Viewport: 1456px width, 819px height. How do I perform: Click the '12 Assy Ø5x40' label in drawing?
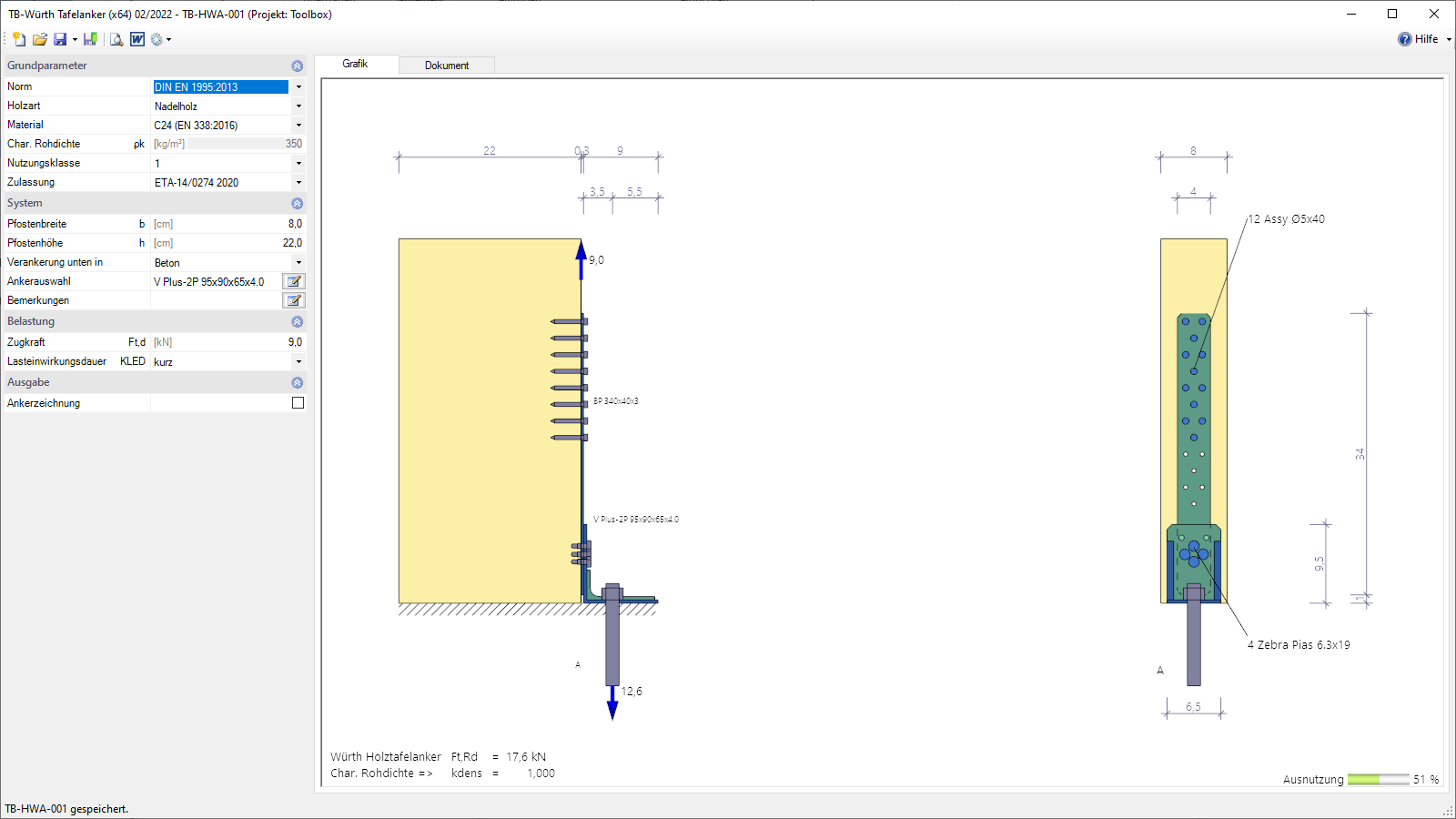[1286, 219]
